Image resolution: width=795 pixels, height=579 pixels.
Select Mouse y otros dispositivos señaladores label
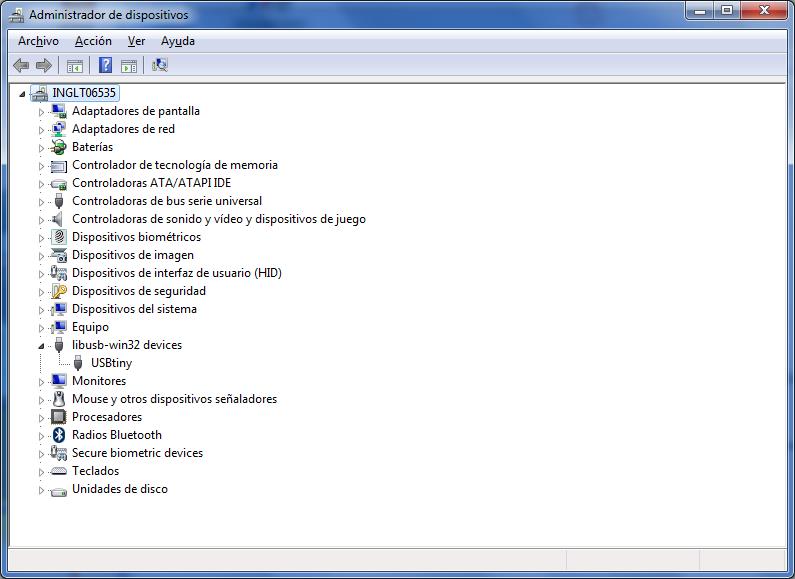click(174, 399)
